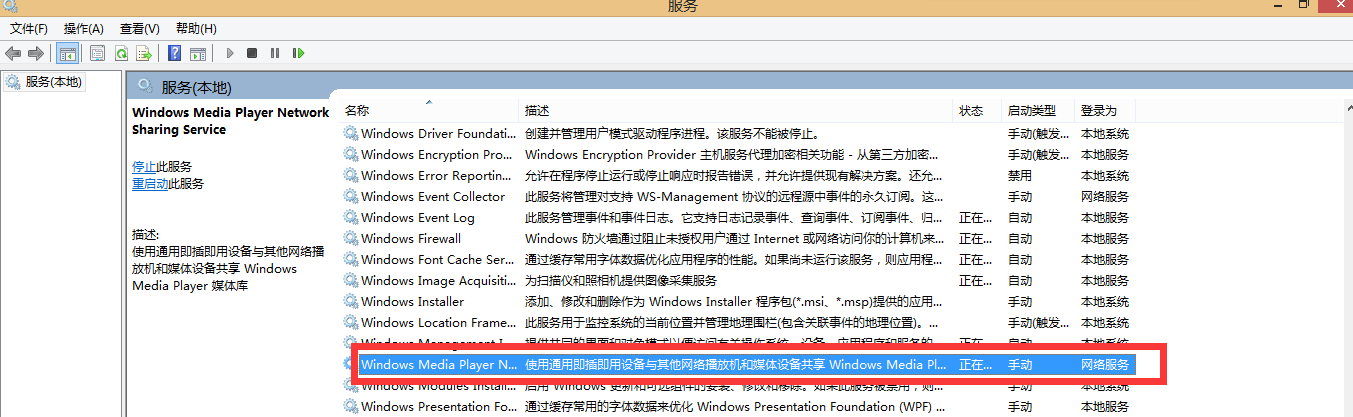Select Windows Media Player Network service row
This screenshot has height=417, width=1353.
pos(738,364)
